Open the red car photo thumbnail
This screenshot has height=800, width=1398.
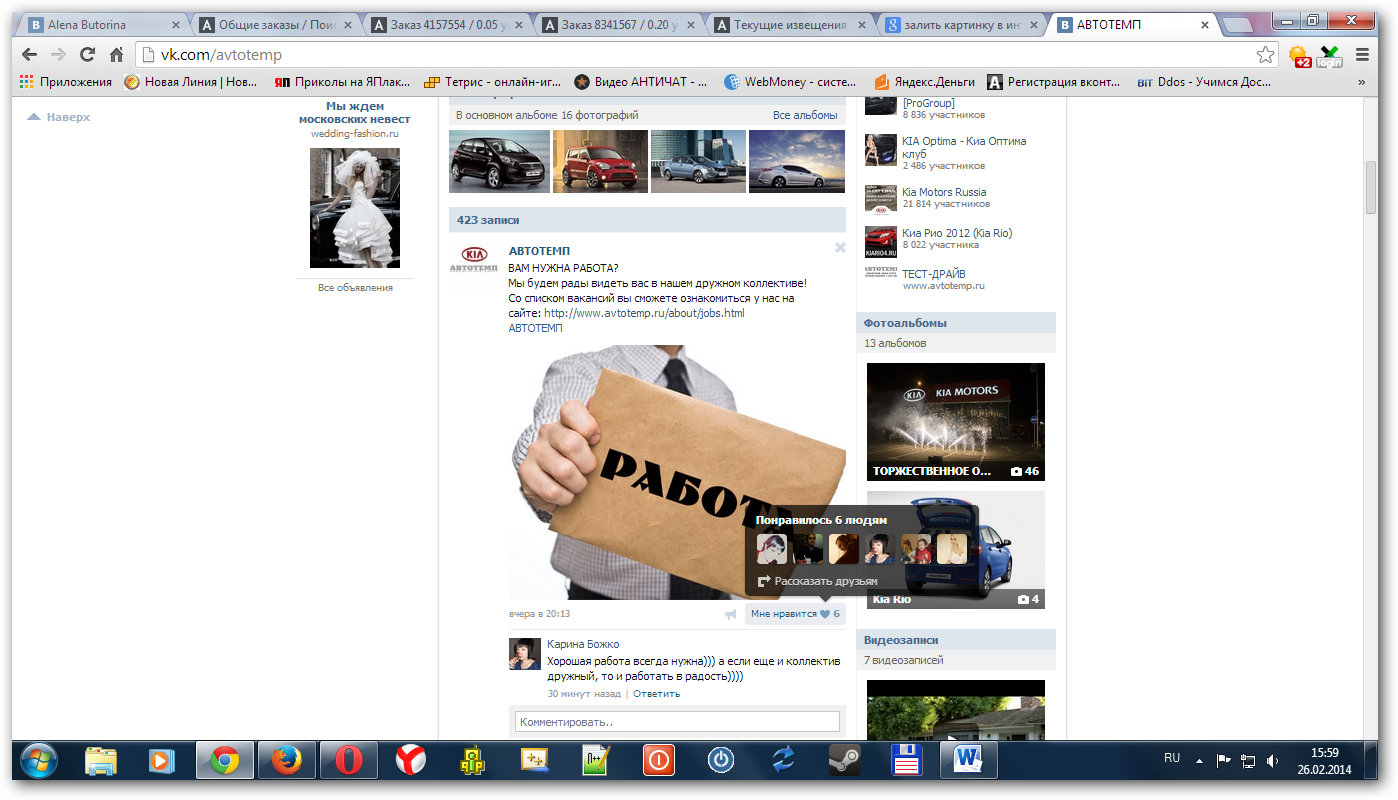[598, 161]
